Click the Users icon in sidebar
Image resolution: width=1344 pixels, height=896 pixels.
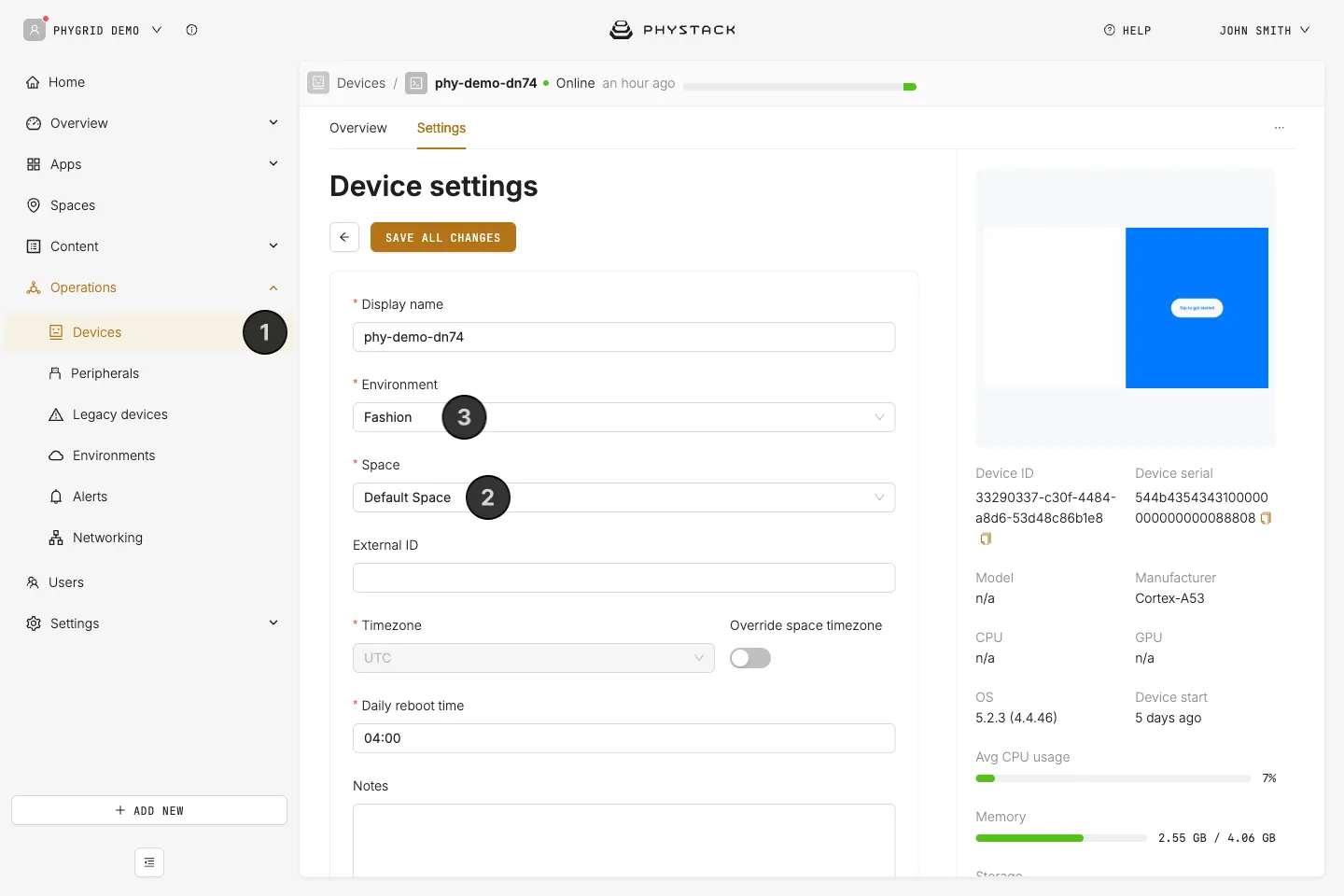33,582
